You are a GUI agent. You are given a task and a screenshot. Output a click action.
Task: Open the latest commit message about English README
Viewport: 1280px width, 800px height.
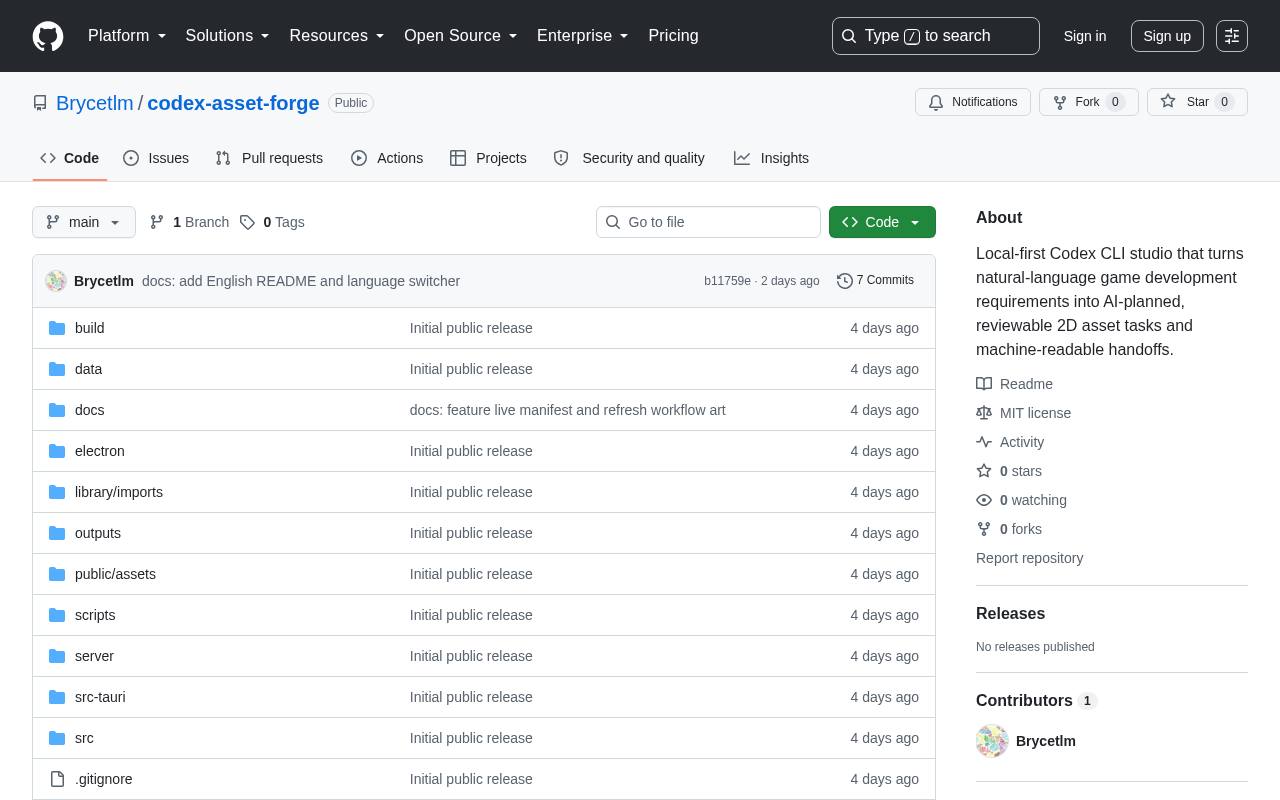pos(301,281)
